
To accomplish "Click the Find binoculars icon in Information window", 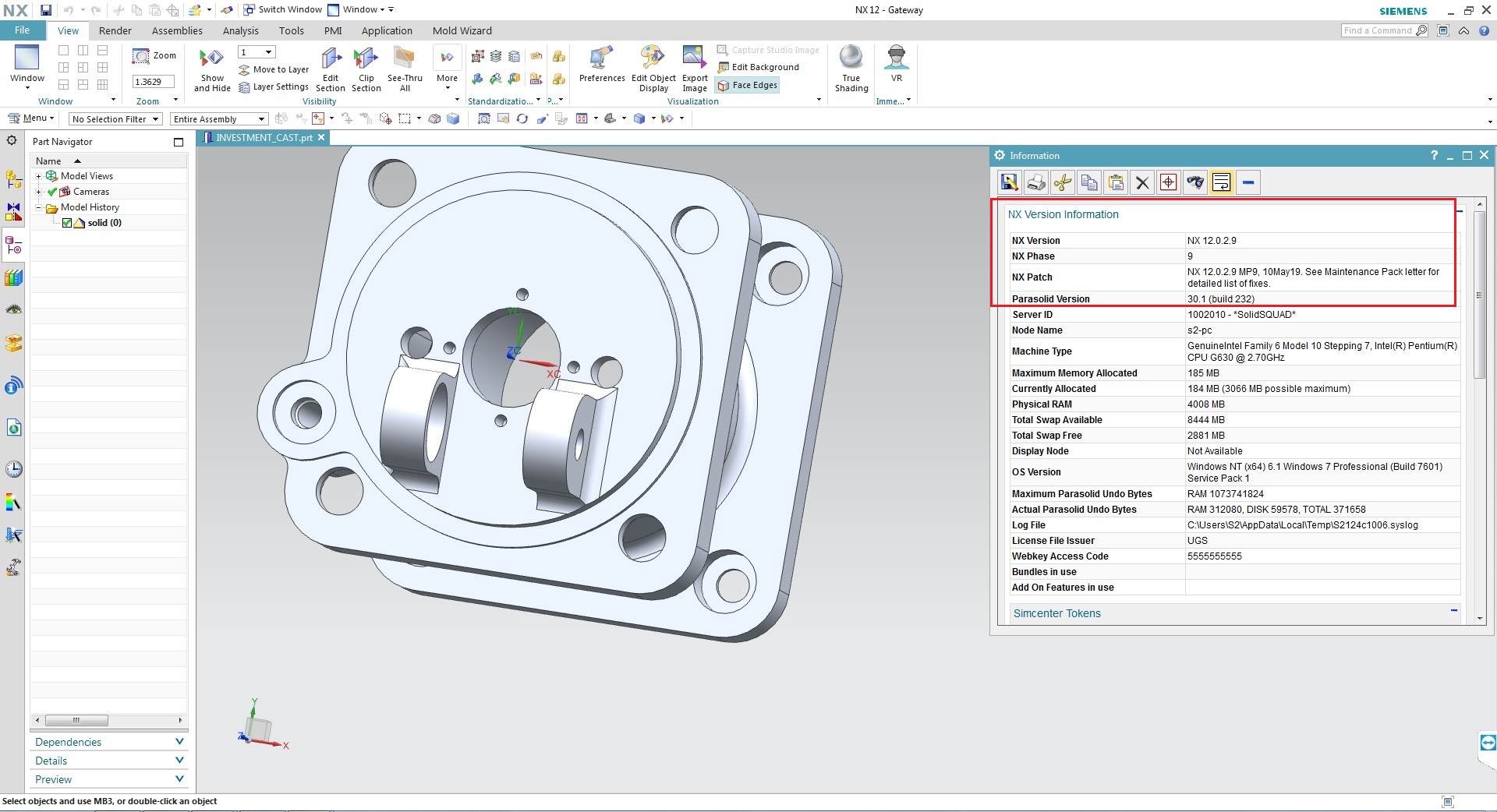I will pos(1194,182).
